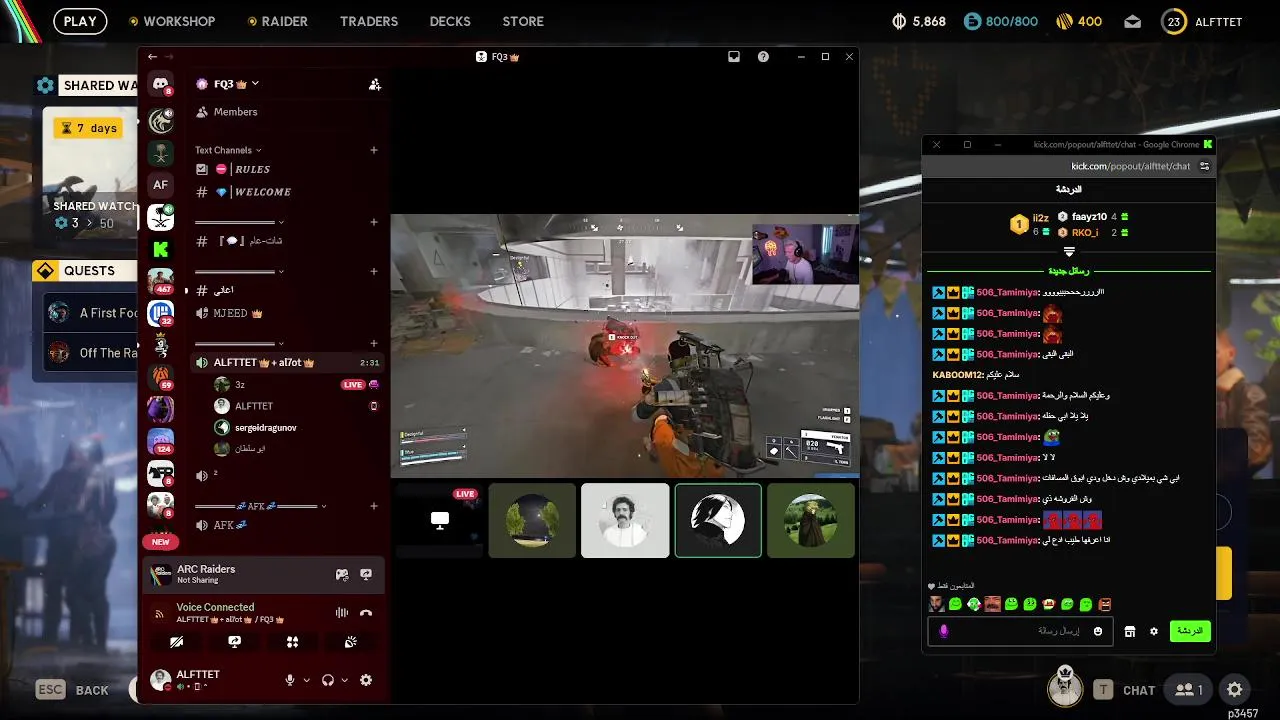Select the ALFTTET + al7ot voice channel
Screen dimensions: 1280x720
point(288,363)
